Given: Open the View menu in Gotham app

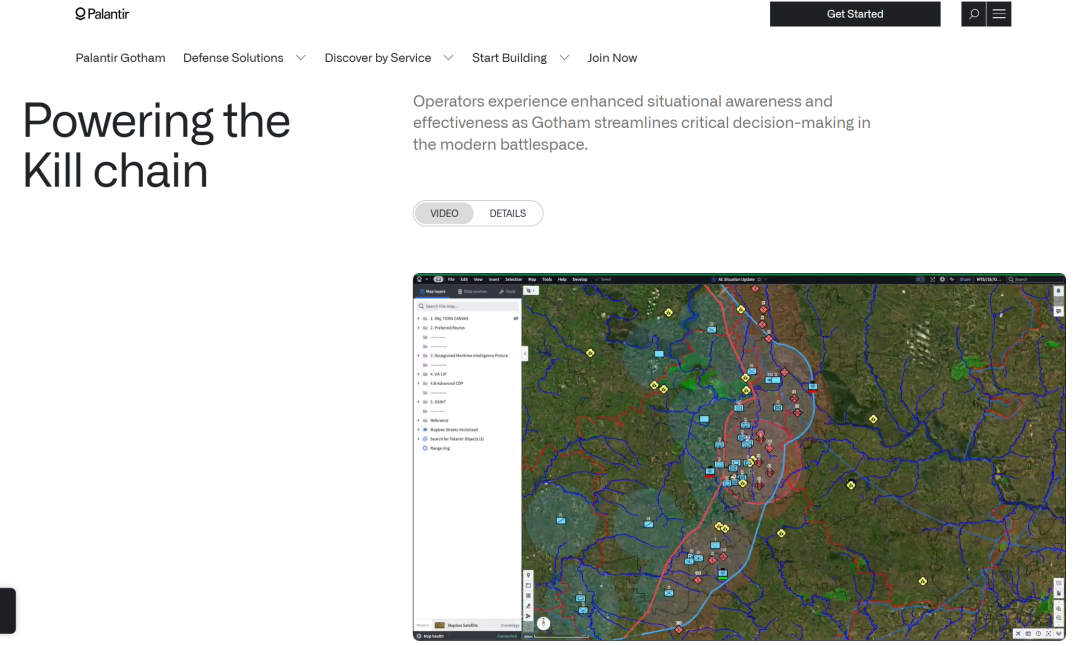Looking at the screenshot, I should [x=478, y=280].
